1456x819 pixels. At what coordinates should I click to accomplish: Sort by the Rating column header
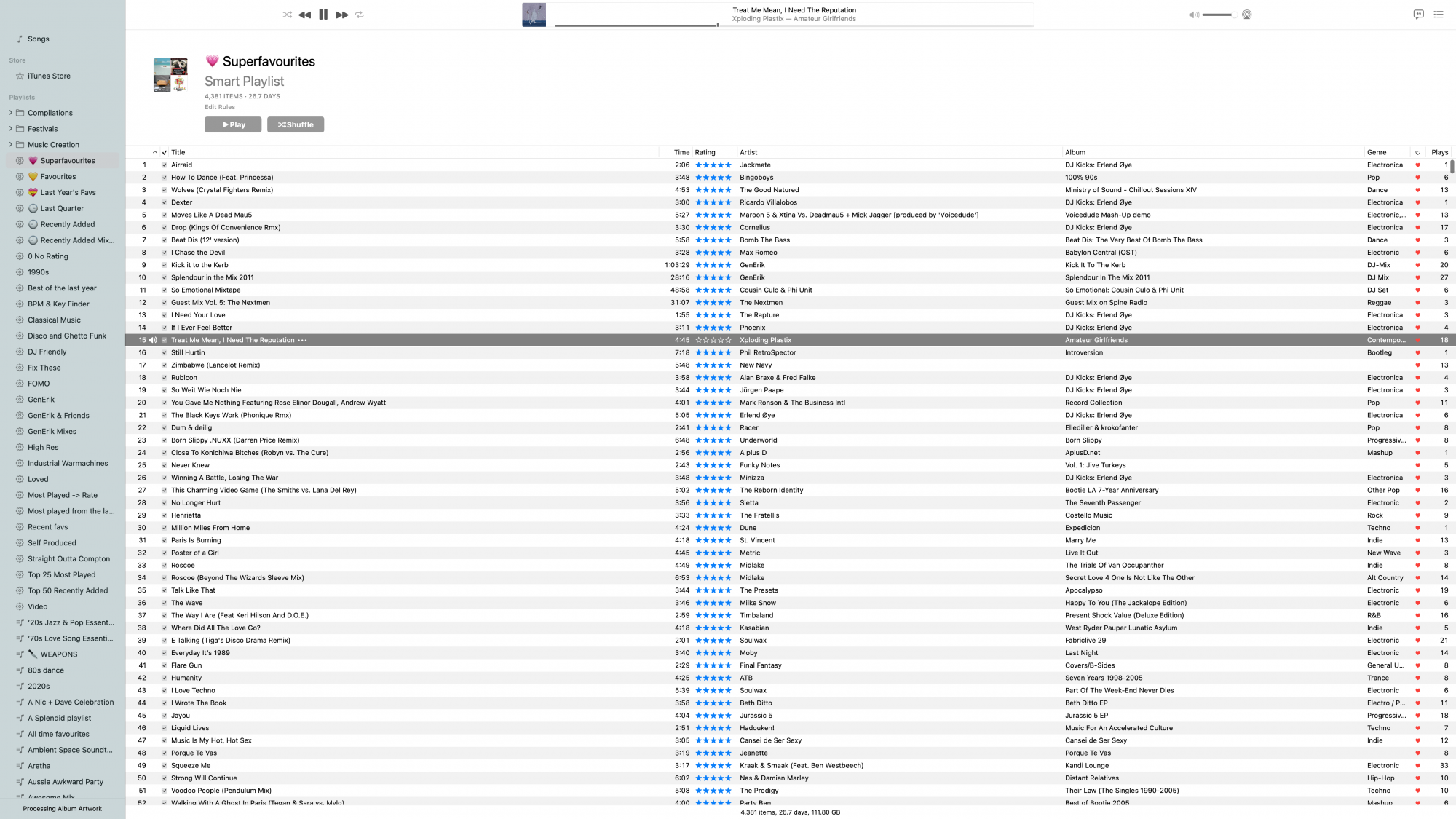(x=705, y=153)
